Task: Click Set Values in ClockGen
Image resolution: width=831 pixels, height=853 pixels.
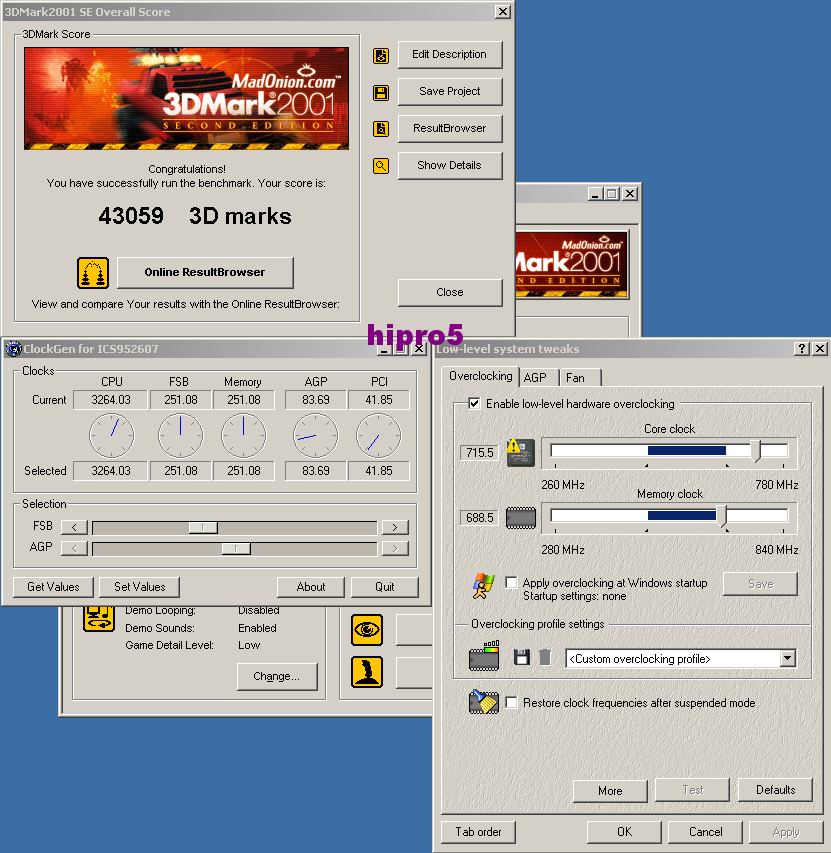Action: pyautogui.click(x=140, y=587)
